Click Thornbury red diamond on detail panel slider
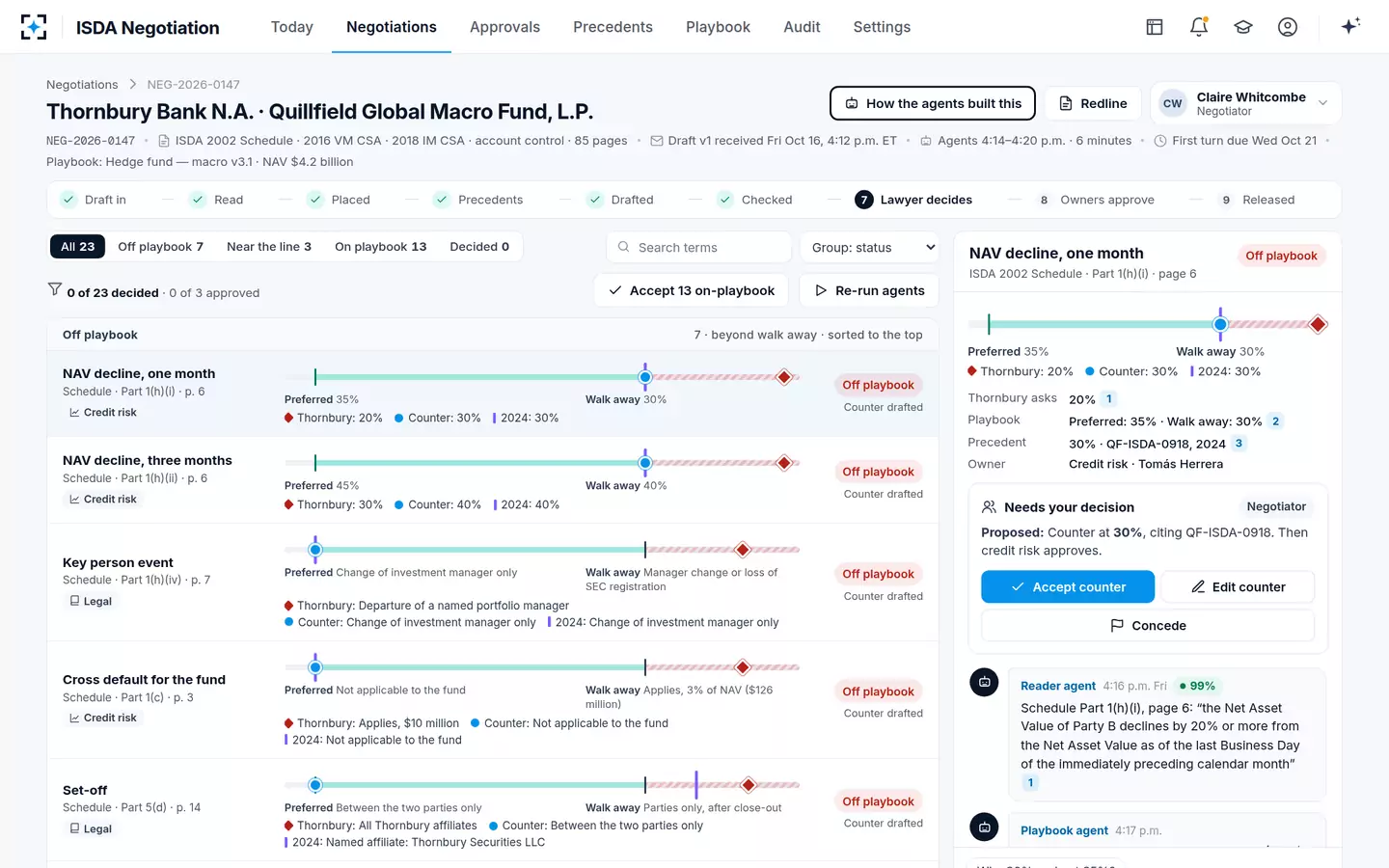The width and height of the screenshot is (1389, 868). pyautogui.click(x=1318, y=324)
